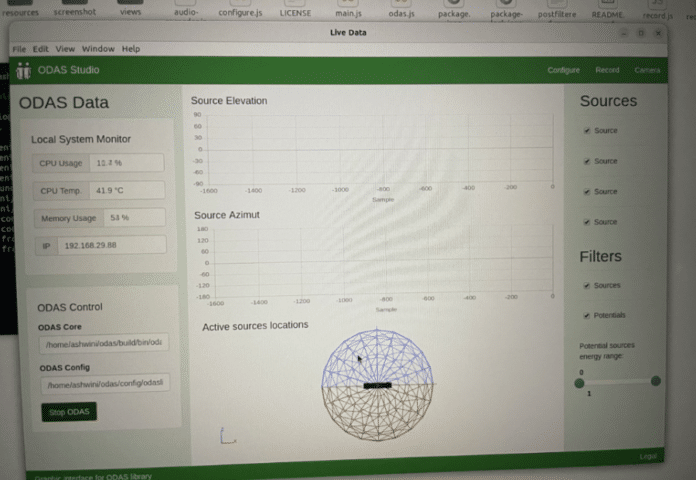
Task: Open the Help menu
Action: (x=131, y=49)
